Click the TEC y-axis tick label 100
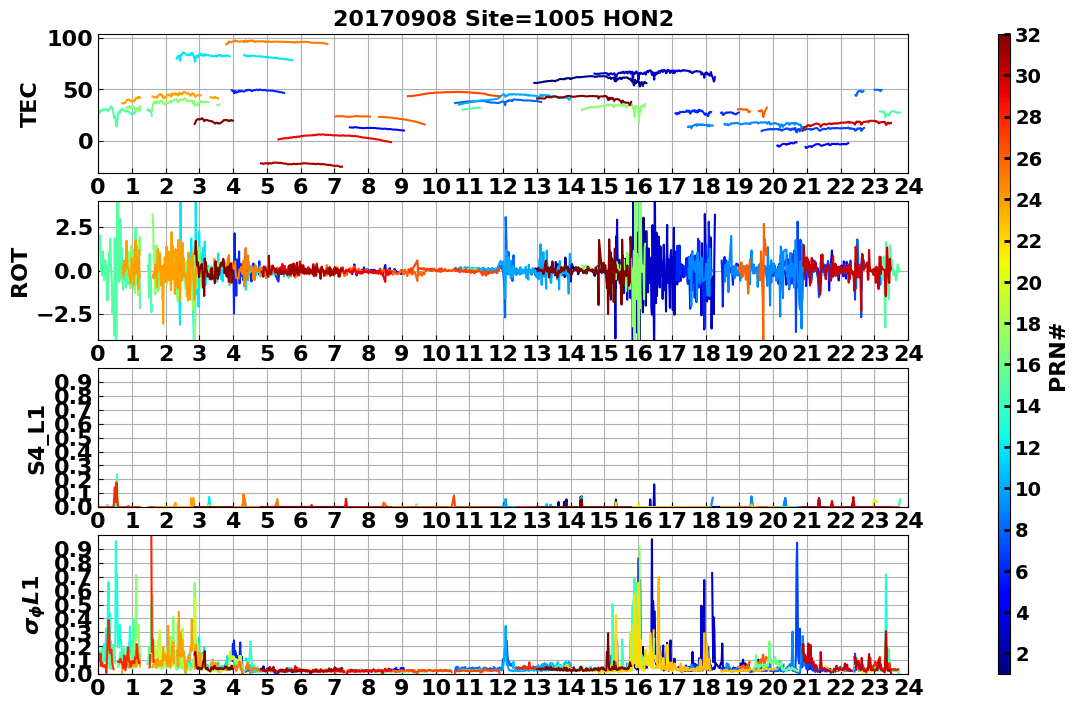This screenshot has width=1077, height=709. [x=69, y=38]
